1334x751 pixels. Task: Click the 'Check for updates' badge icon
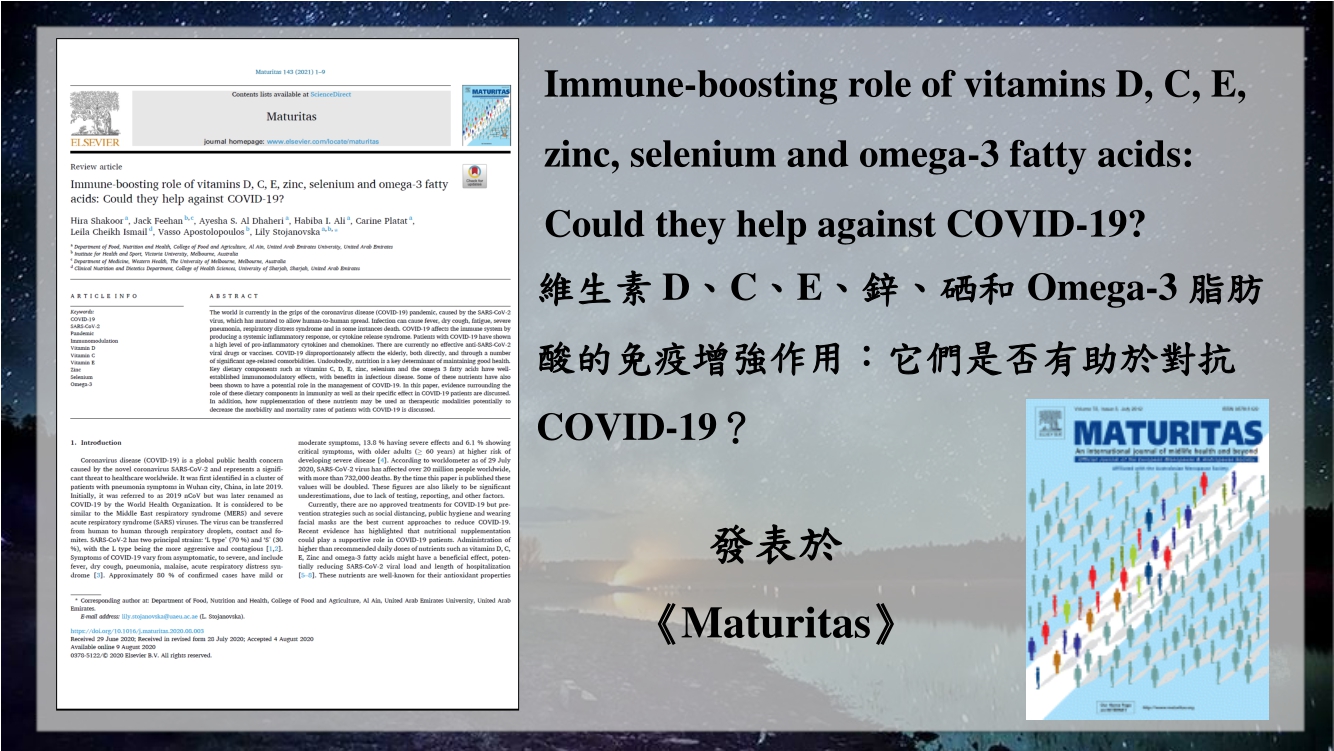pyautogui.click(x=474, y=176)
